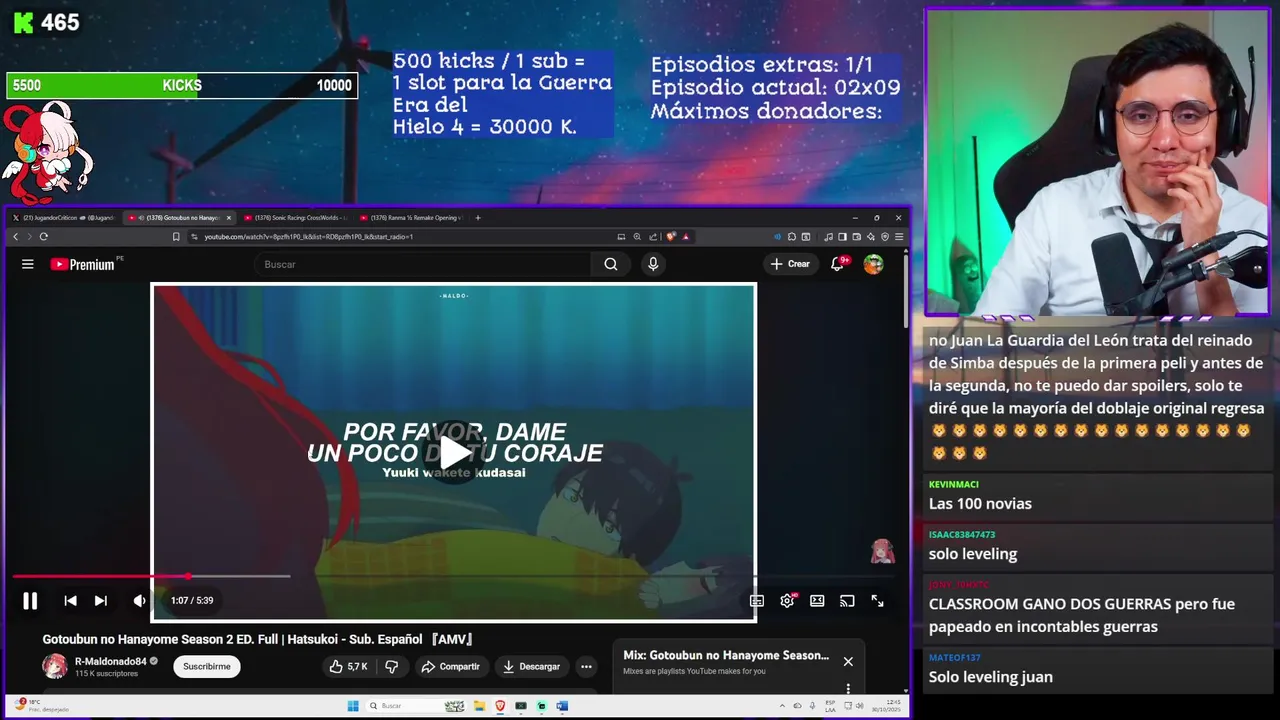Click the YouTube search magnifier button
The image size is (1280, 720).
pos(611,264)
